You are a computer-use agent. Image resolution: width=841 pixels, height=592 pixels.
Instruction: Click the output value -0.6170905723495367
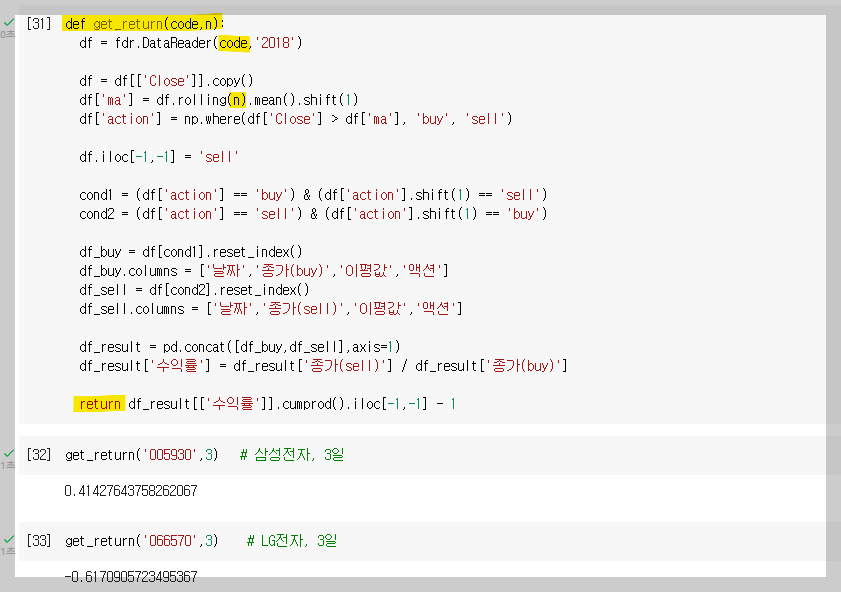point(131,576)
